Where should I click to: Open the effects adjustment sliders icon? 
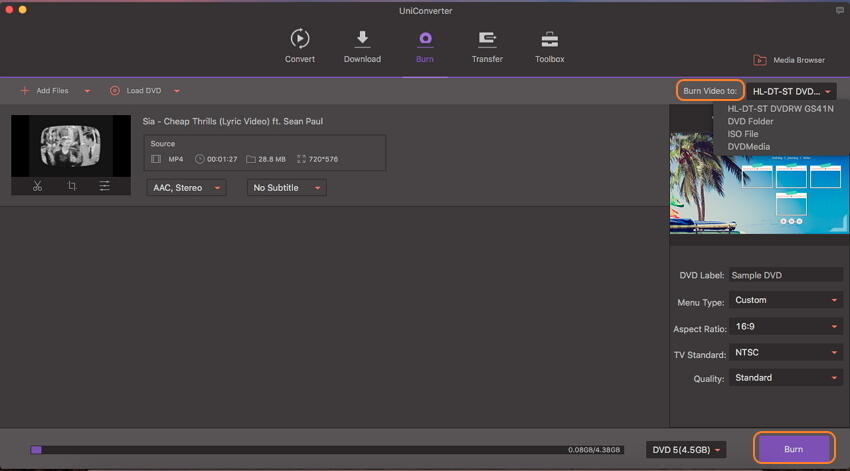pyautogui.click(x=105, y=186)
